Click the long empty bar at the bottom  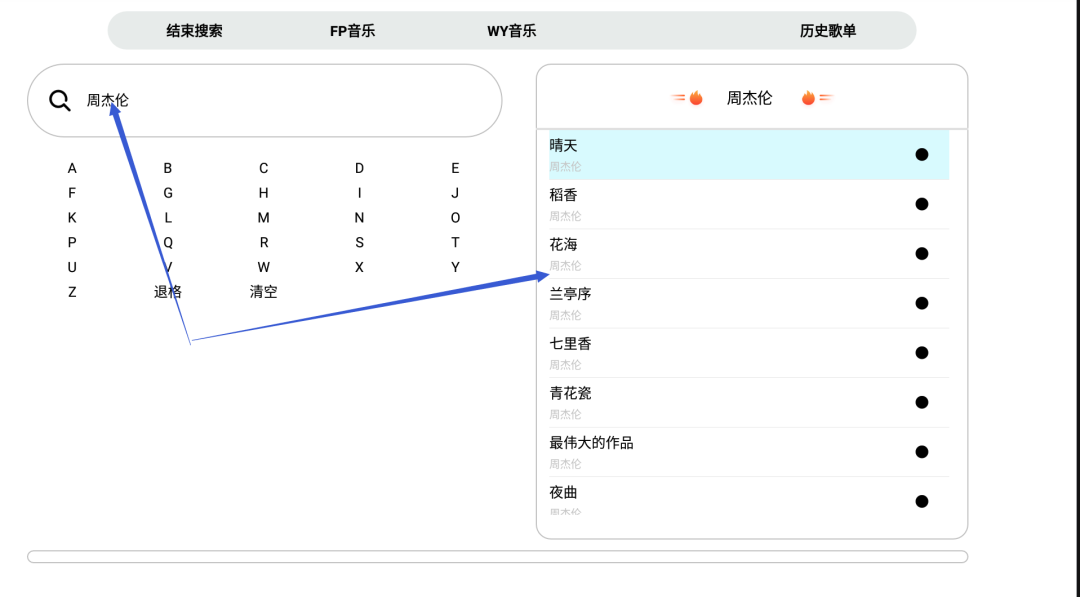pyautogui.click(x=497, y=556)
